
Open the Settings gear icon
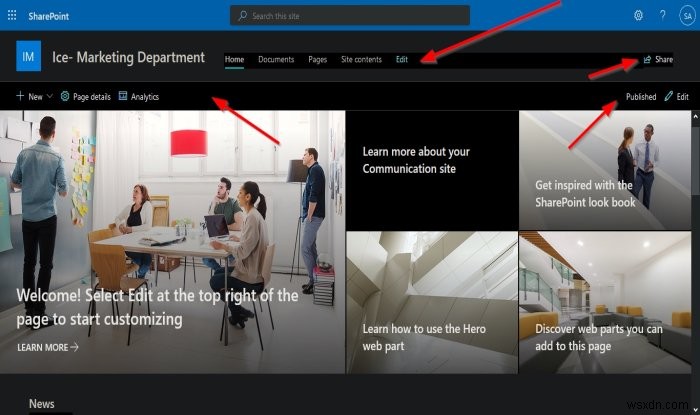(x=638, y=16)
